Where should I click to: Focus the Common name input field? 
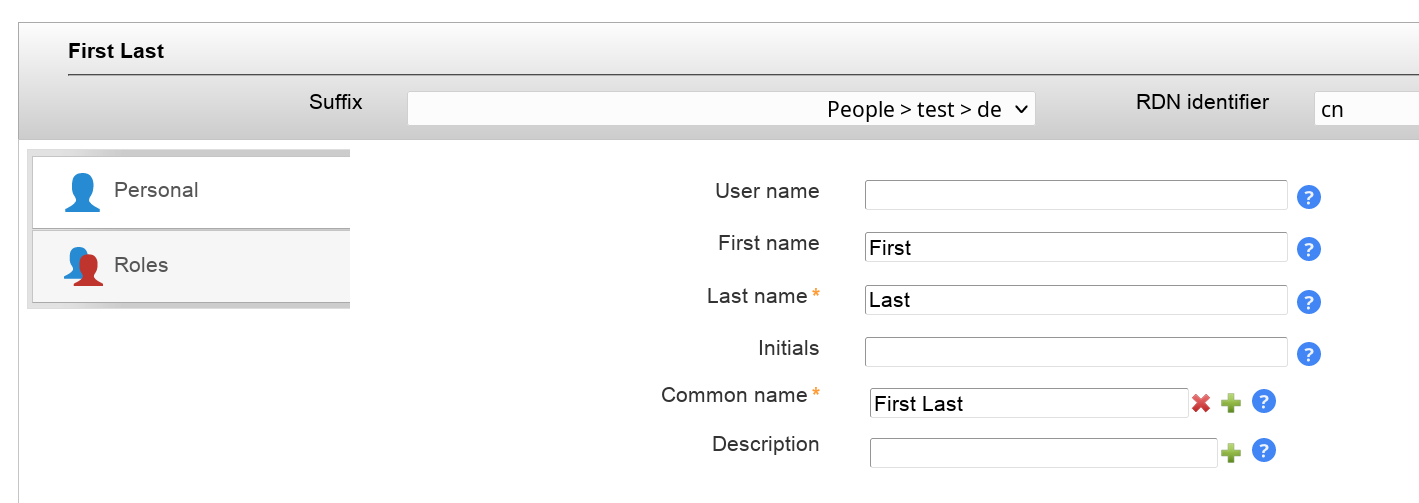1028,403
